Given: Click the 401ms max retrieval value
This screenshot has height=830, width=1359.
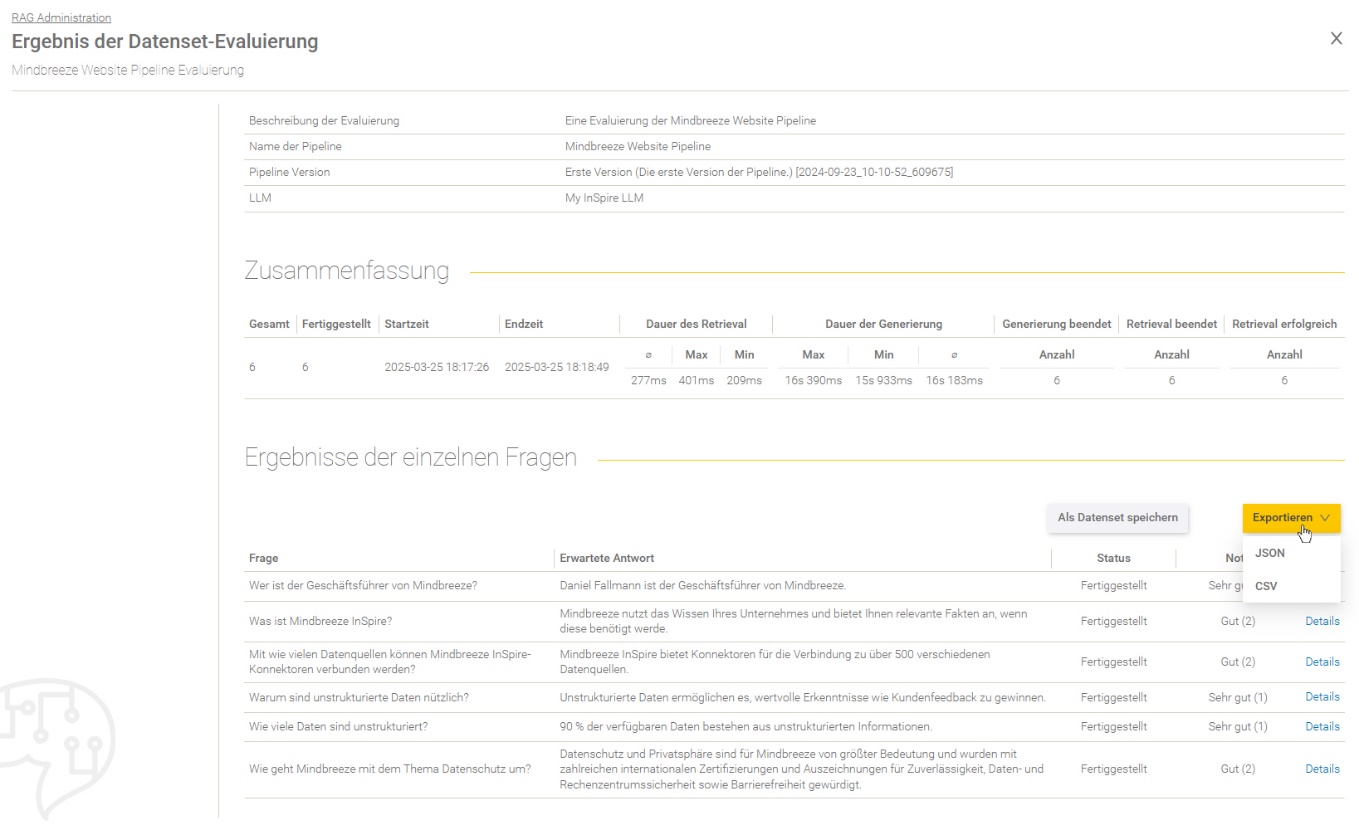Looking at the screenshot, I should coord(695,381).
